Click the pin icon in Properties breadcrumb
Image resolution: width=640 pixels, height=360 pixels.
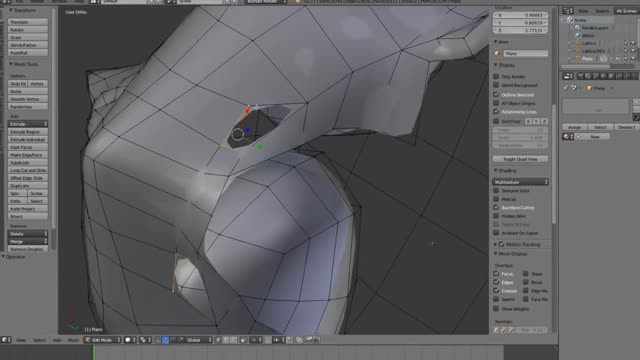566,88
